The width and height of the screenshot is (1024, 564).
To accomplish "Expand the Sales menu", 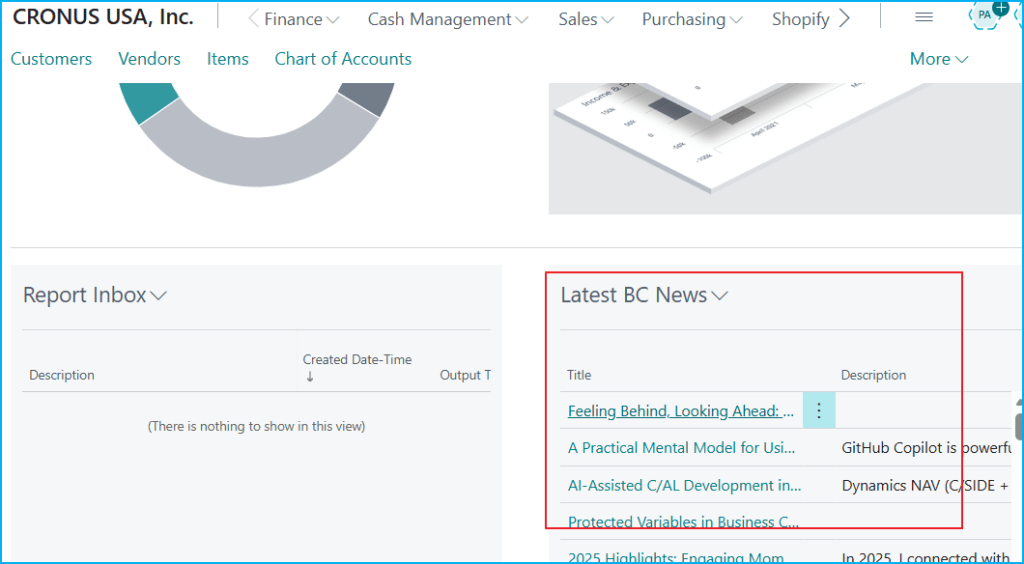I will click(587, 19).
